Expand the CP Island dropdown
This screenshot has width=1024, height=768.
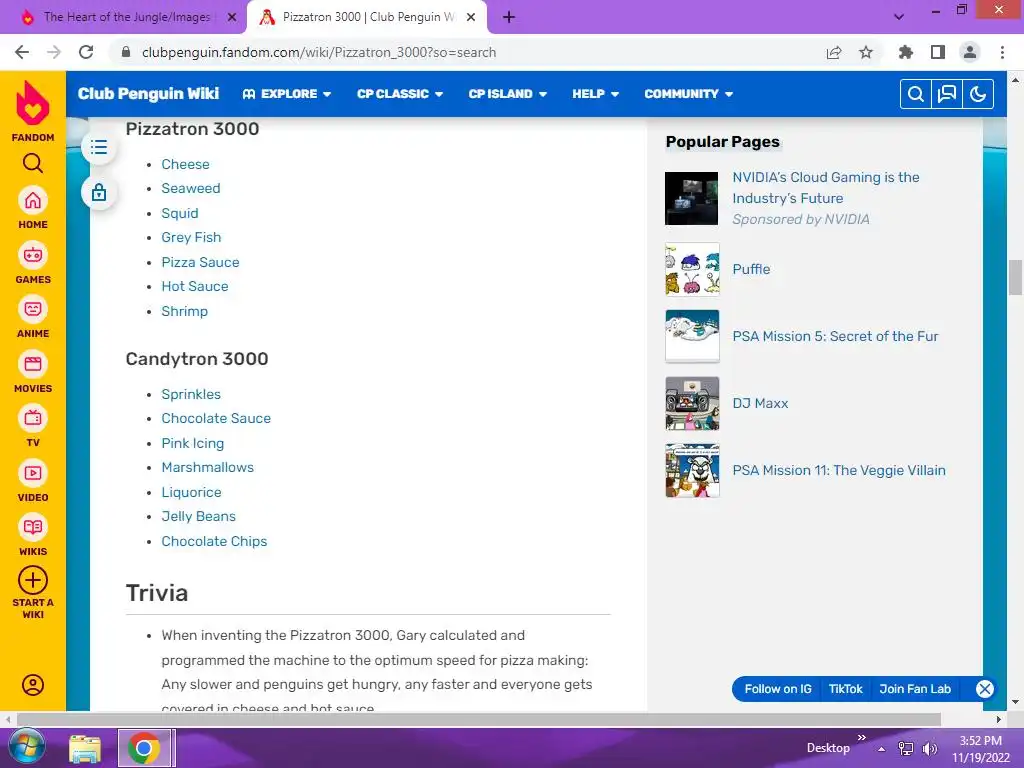[x=507, y=94]
